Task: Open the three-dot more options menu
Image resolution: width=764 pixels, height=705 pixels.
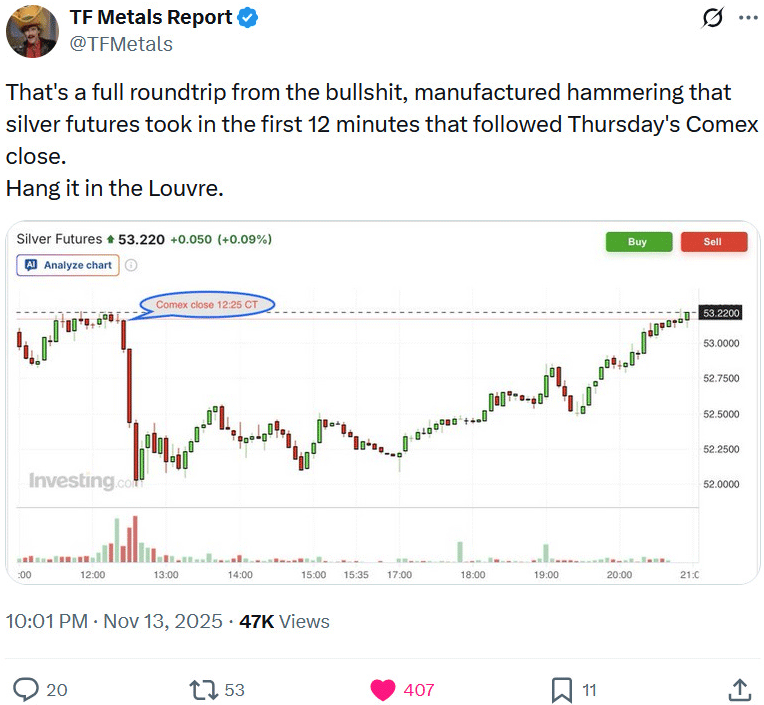Action: (x=747, y=18)
